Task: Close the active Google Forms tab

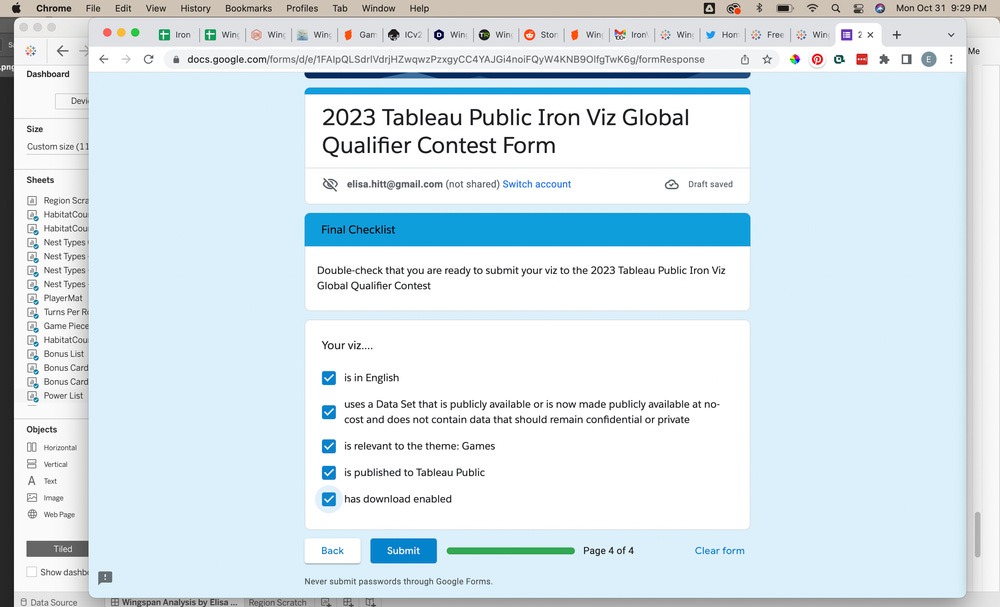Action: (870, 34)
